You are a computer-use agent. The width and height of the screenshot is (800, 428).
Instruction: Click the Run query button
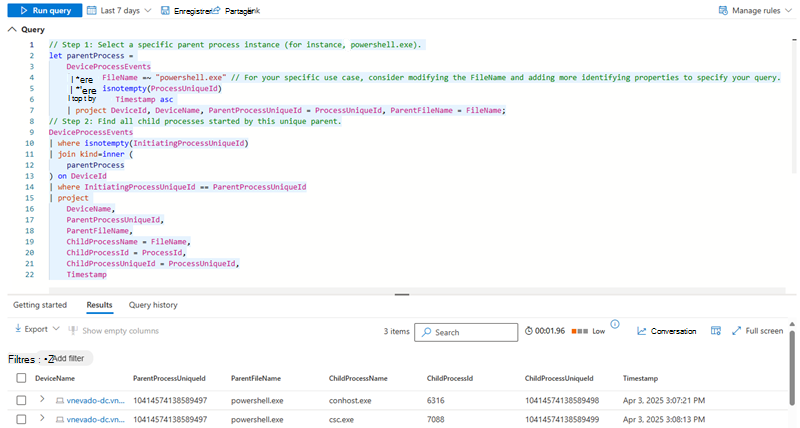pos(45,10)
